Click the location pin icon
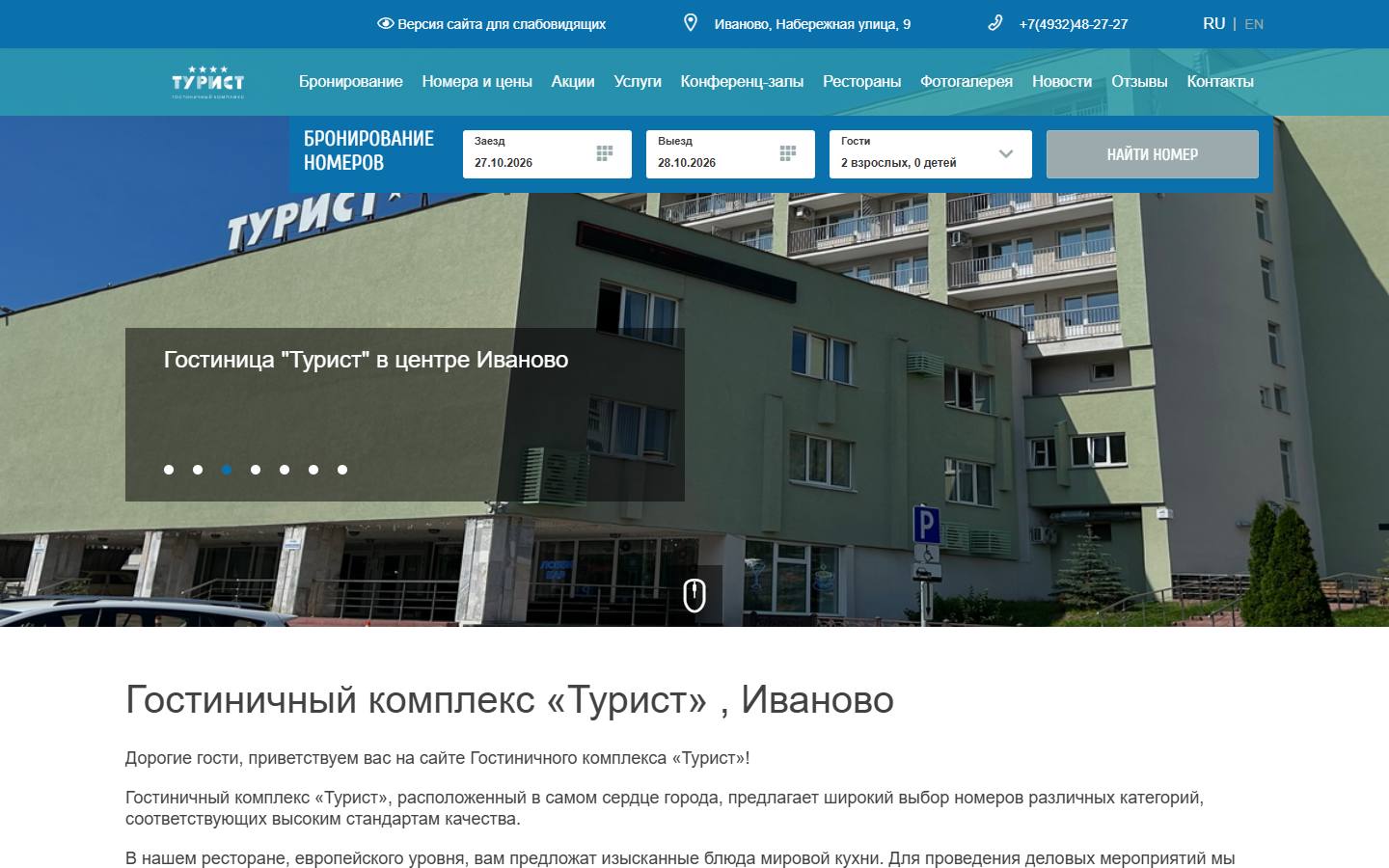Screen dimensions: 1389x868 pos(691,23)
